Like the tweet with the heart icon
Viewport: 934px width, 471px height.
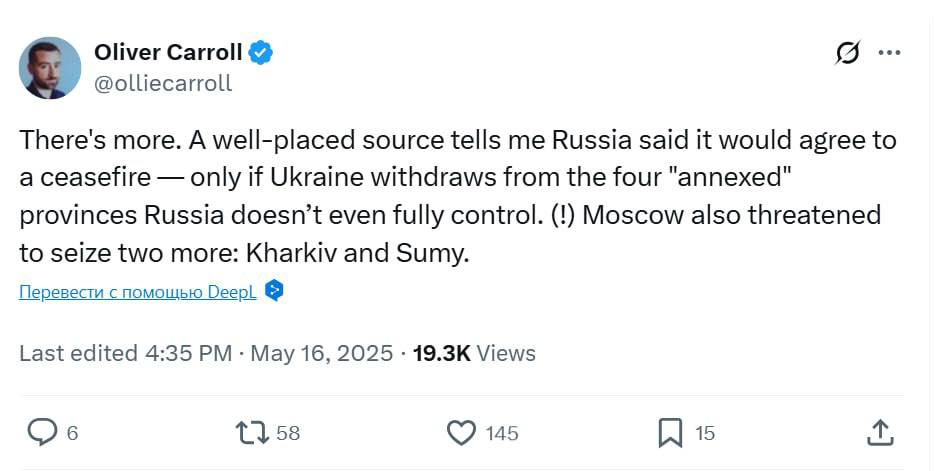pyautogui.click(x=461, y=432)
